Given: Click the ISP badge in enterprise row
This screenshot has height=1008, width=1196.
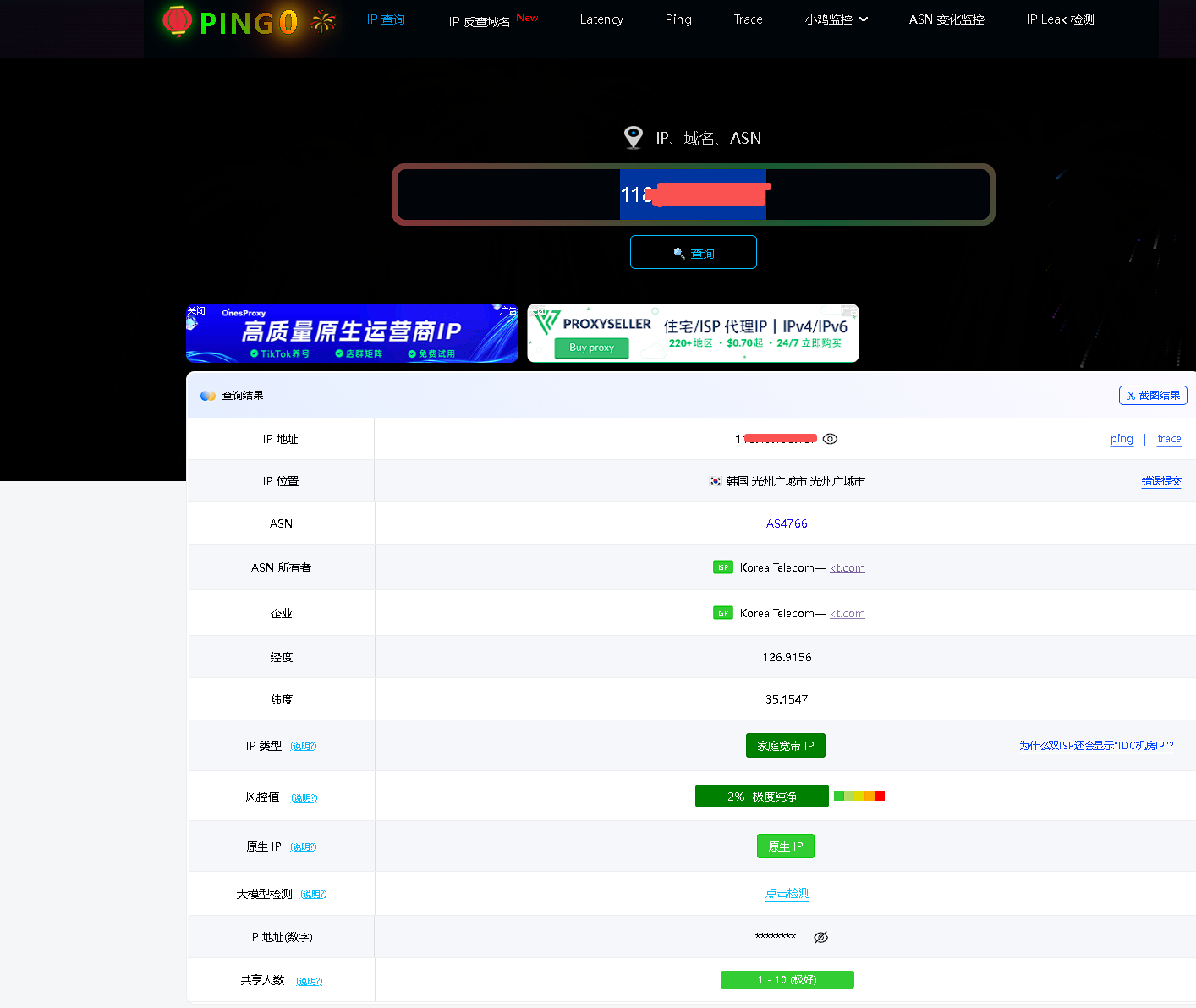Looking at the screenshot, I should 722,613.
